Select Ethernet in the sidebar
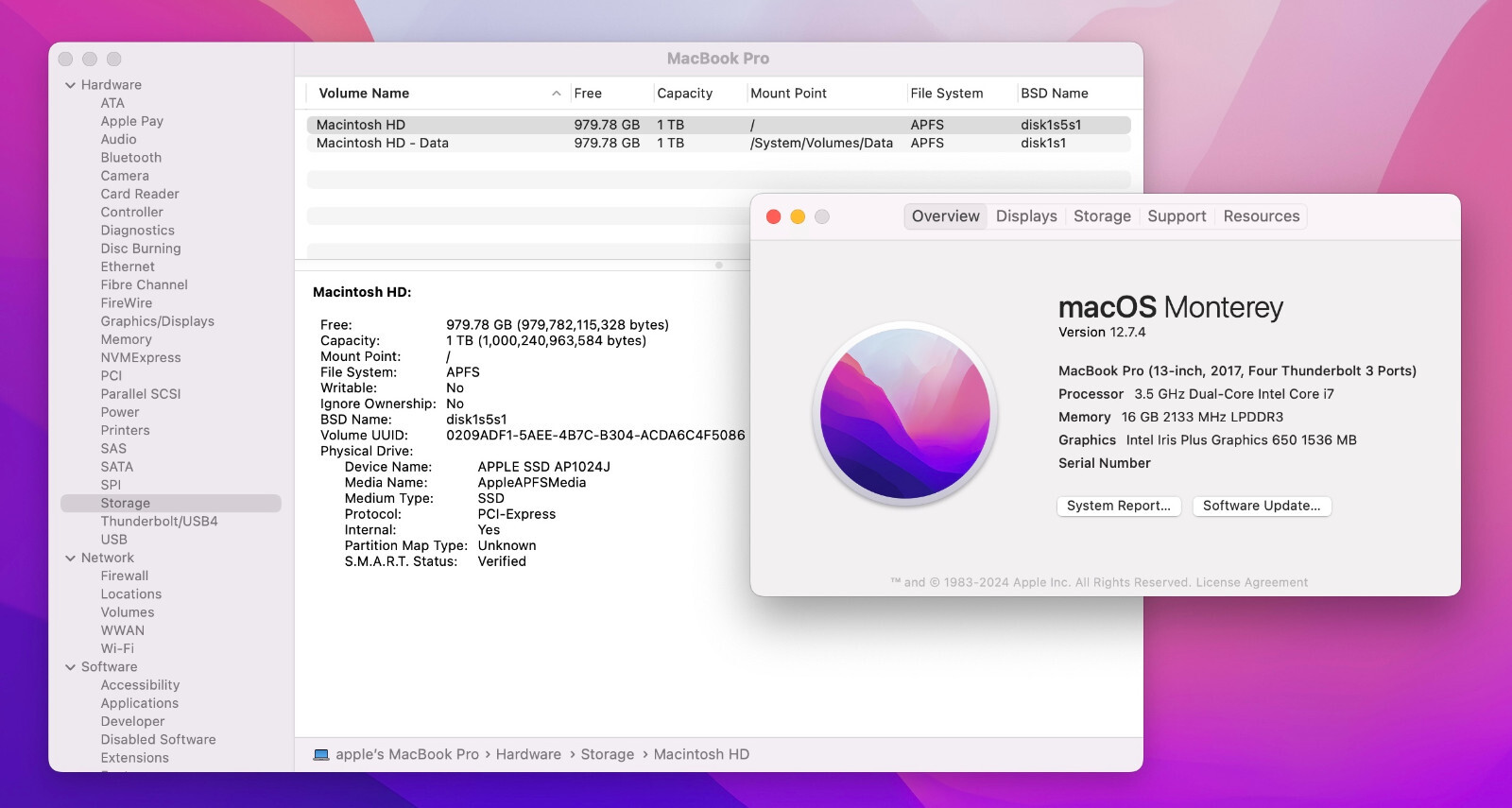Viewport: 1512px width, 808px height. pos(128,266)
